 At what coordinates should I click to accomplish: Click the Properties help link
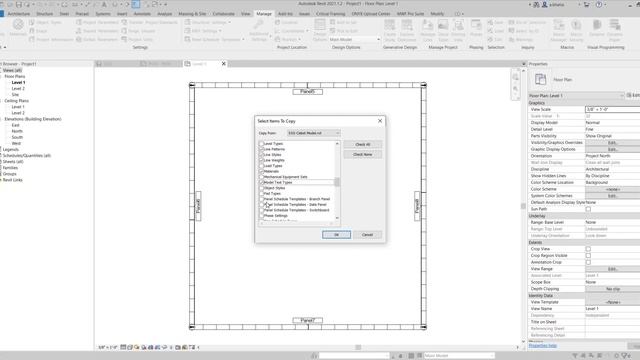[542, 346]
